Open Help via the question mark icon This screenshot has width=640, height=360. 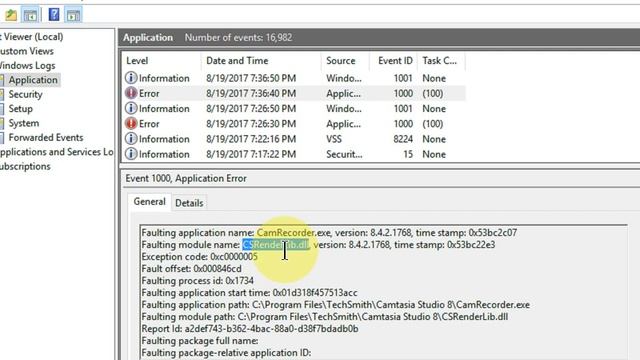click(x=54, y=15)
